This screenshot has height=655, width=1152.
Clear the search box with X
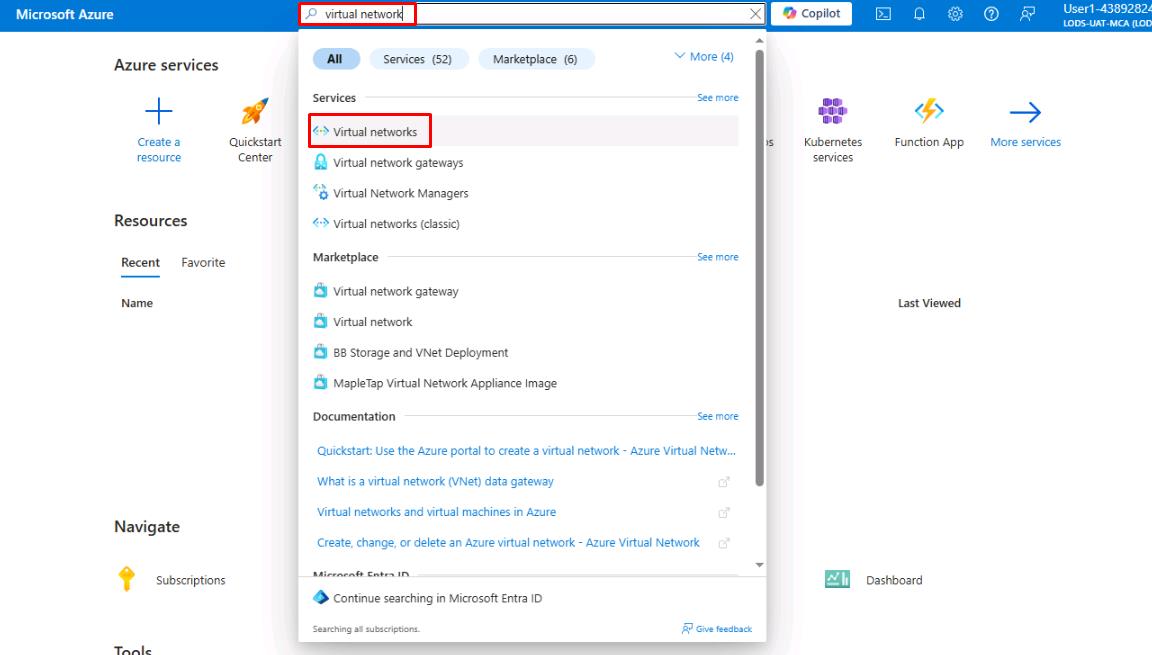click(755, 14)
